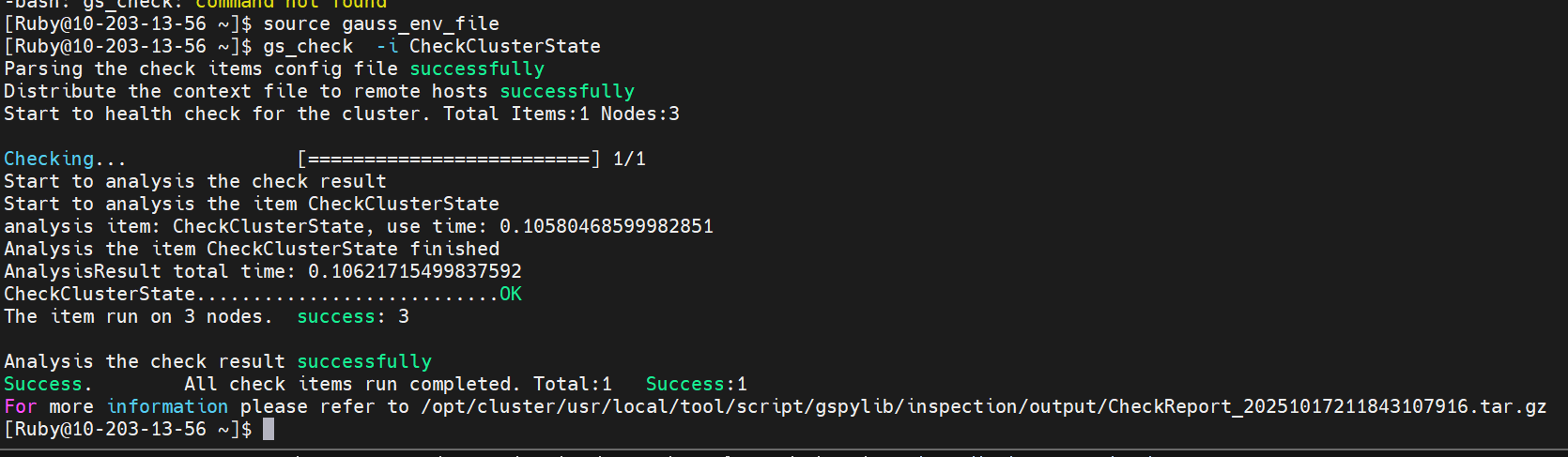Click 'successfully' in the Distribute context file line
This screenshot has height=457, width=1568.
coord(567,92)
